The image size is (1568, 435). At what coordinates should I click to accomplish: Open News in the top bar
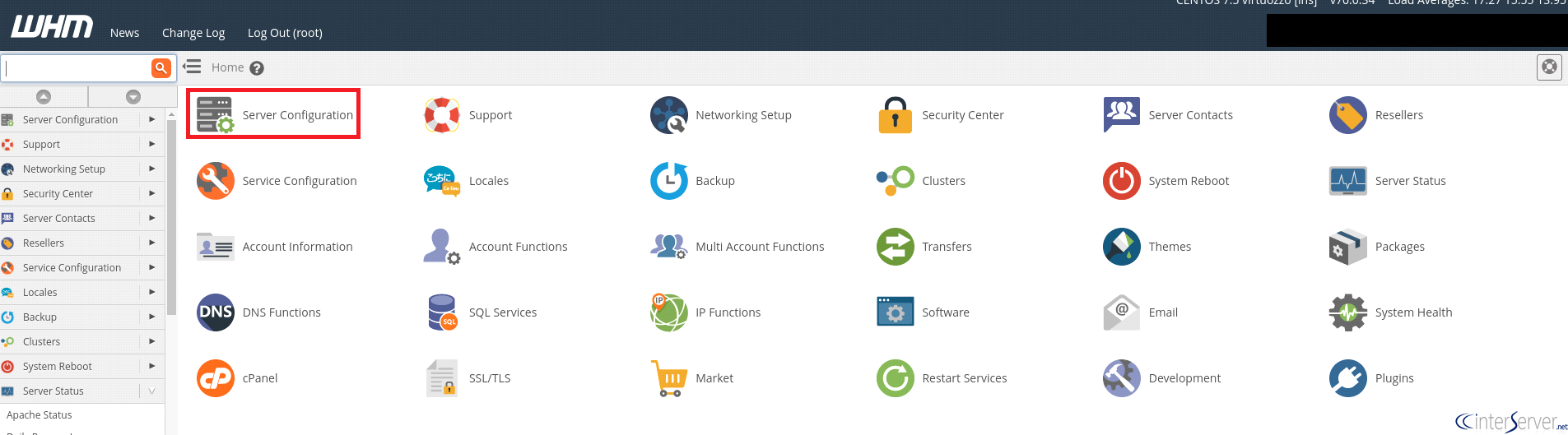(x=124, y=33)
